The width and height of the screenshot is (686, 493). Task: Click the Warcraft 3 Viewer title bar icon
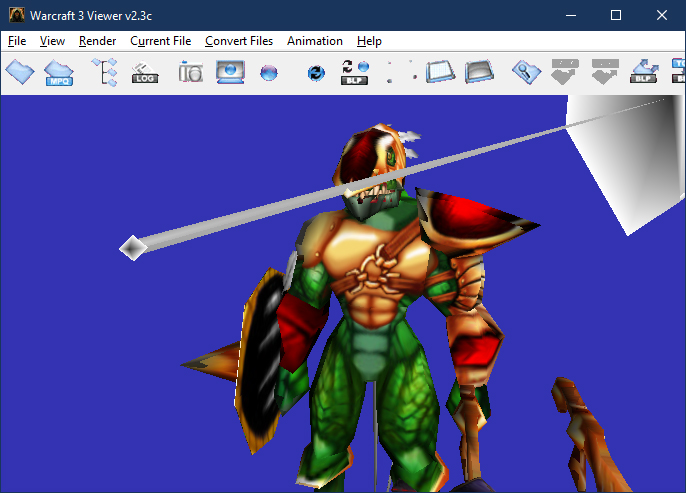pyautogui.click(x=17, y=15)
